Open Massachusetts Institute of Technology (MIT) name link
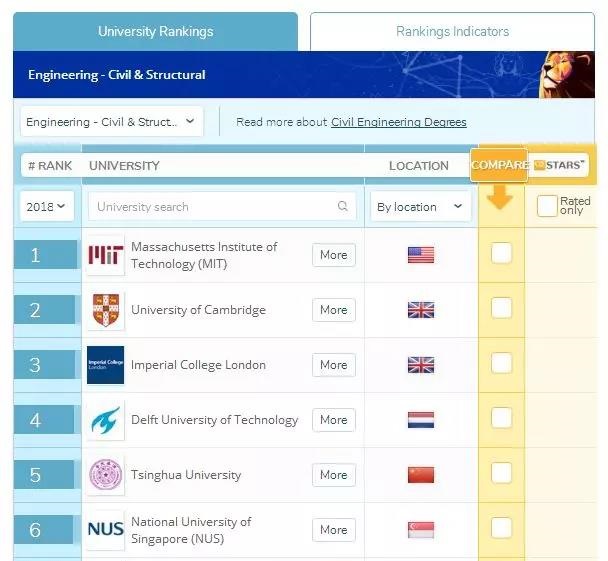The height and width of the screenshot is (561, 608). [204, 255]
